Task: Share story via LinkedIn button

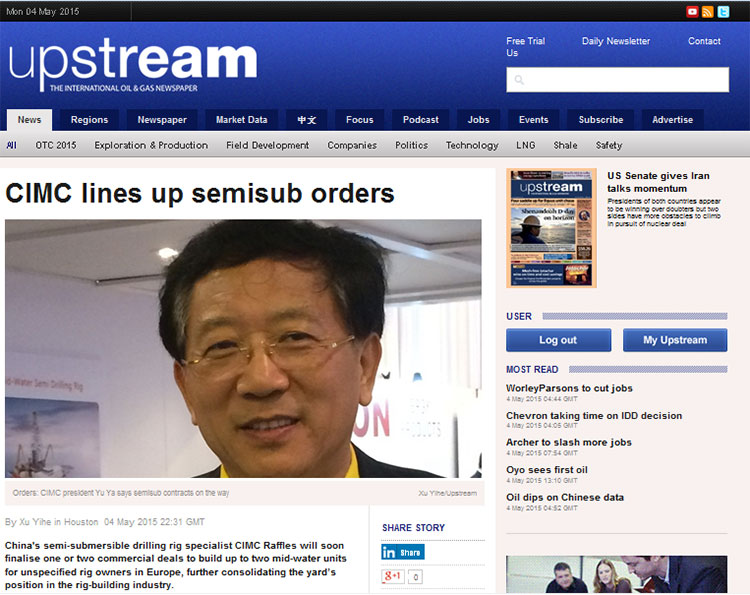Action: [403, 552]
